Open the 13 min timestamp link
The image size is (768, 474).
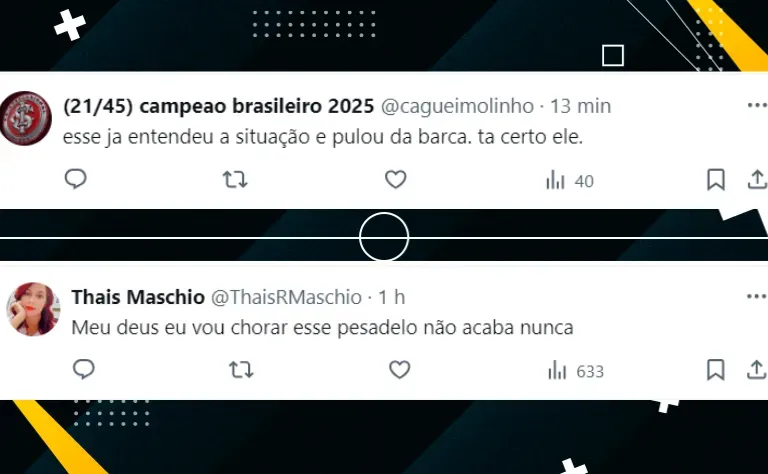pyautogui.click(x=581, y=106)
